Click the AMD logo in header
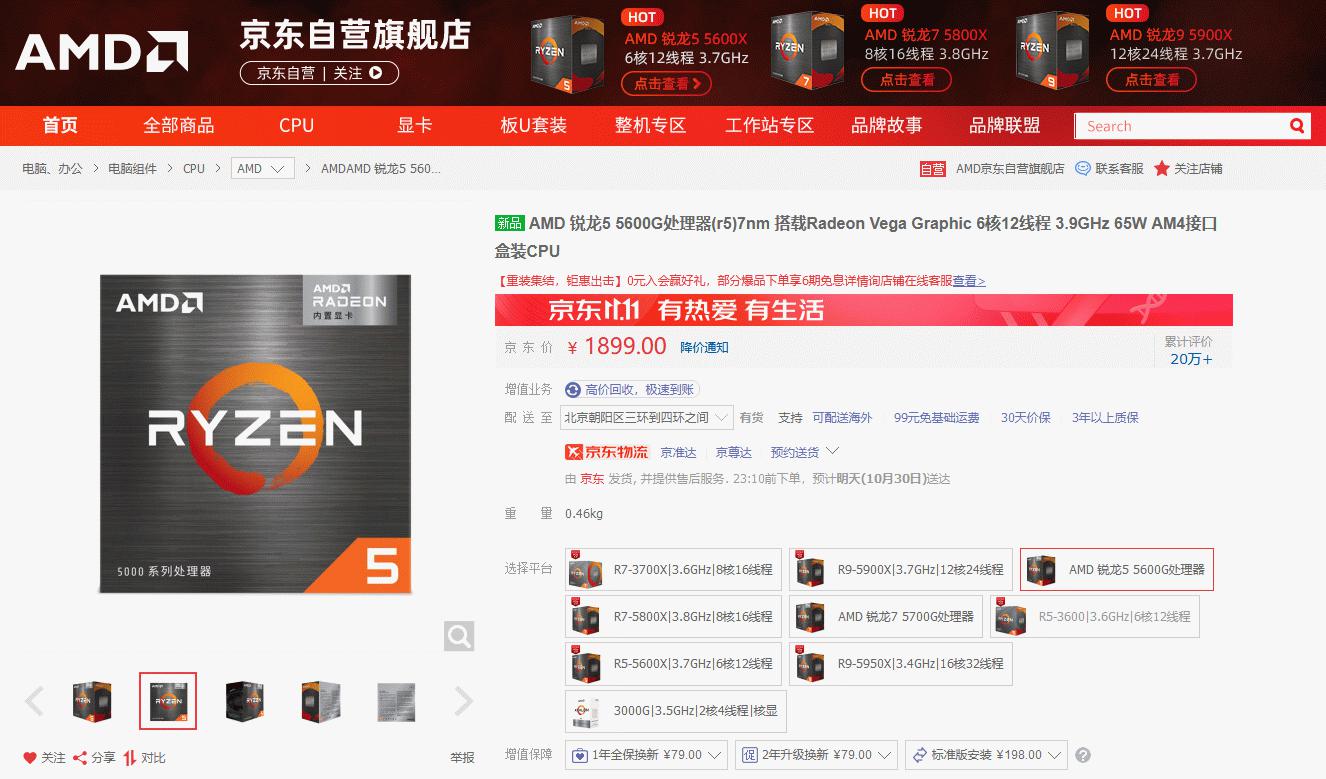Viewport: 1326px width, 779px height. coord(102,52)
